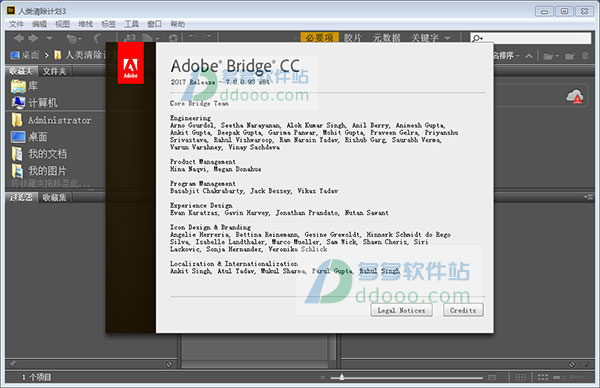
Task: Go forward with the right arrow
Action: (34, 38)
